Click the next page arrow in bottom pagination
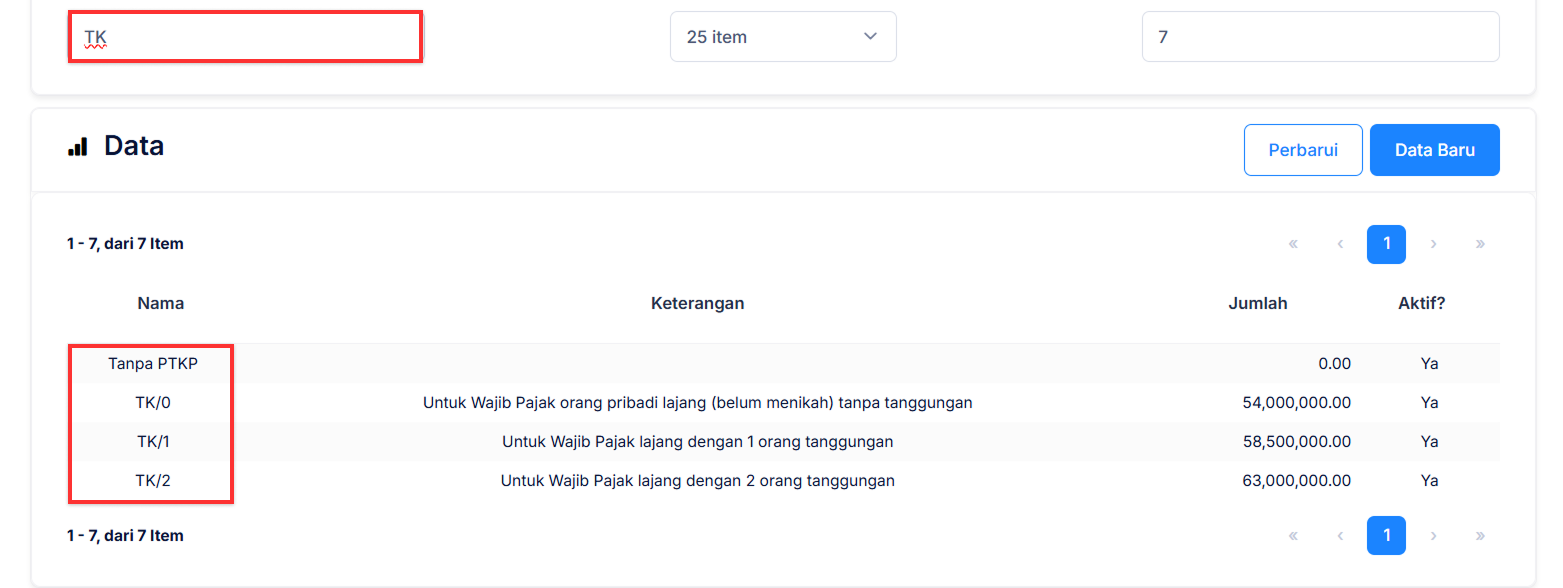 coord(1434,535)
